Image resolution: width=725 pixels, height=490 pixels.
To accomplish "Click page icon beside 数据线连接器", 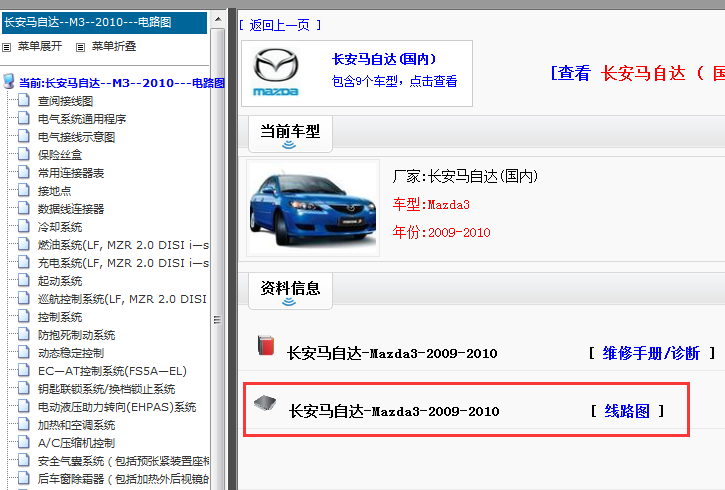I will [x=24, y=208].
